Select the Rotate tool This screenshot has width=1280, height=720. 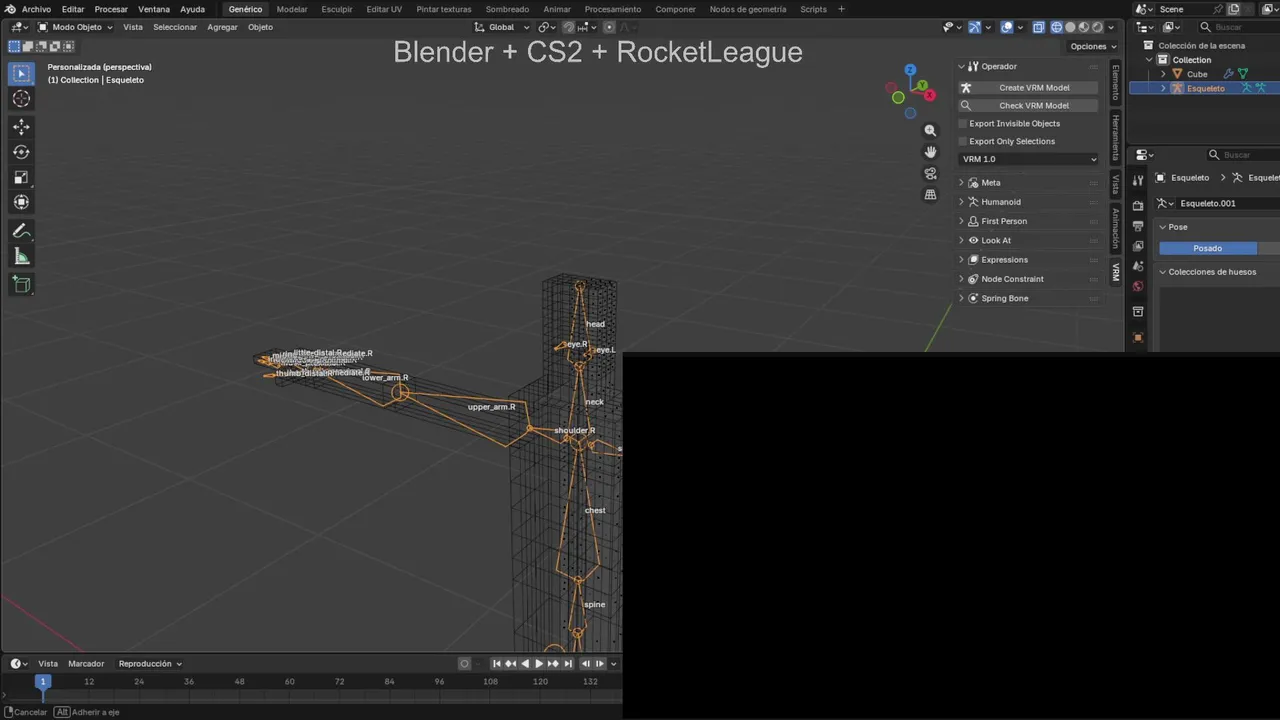[x=21, y=152]
